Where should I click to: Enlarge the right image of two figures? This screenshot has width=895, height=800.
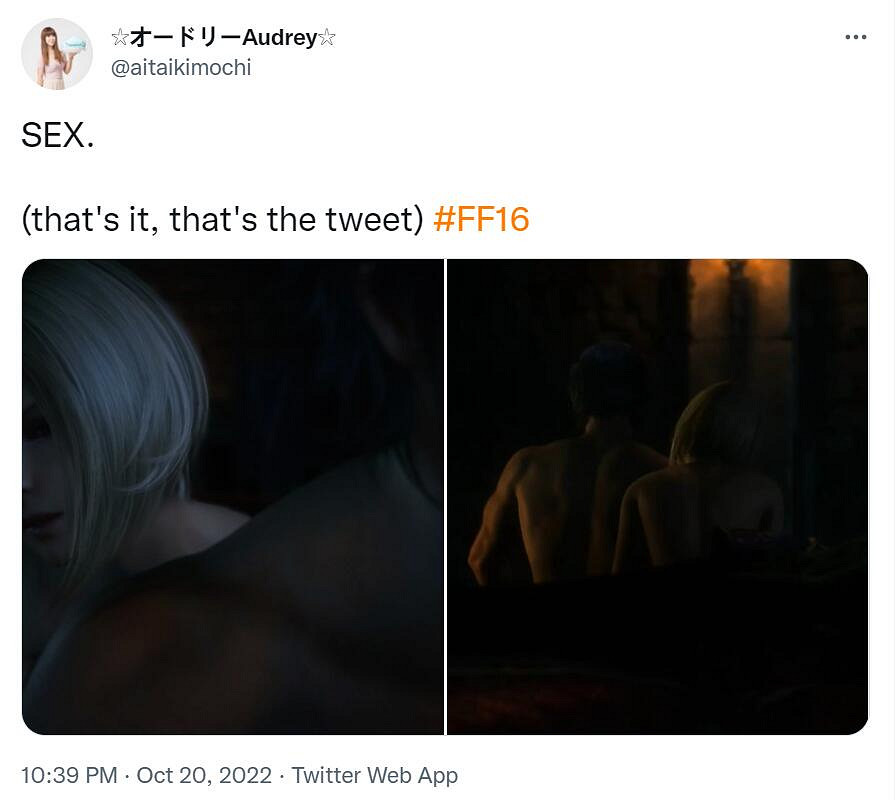click(x=658, y=497)
